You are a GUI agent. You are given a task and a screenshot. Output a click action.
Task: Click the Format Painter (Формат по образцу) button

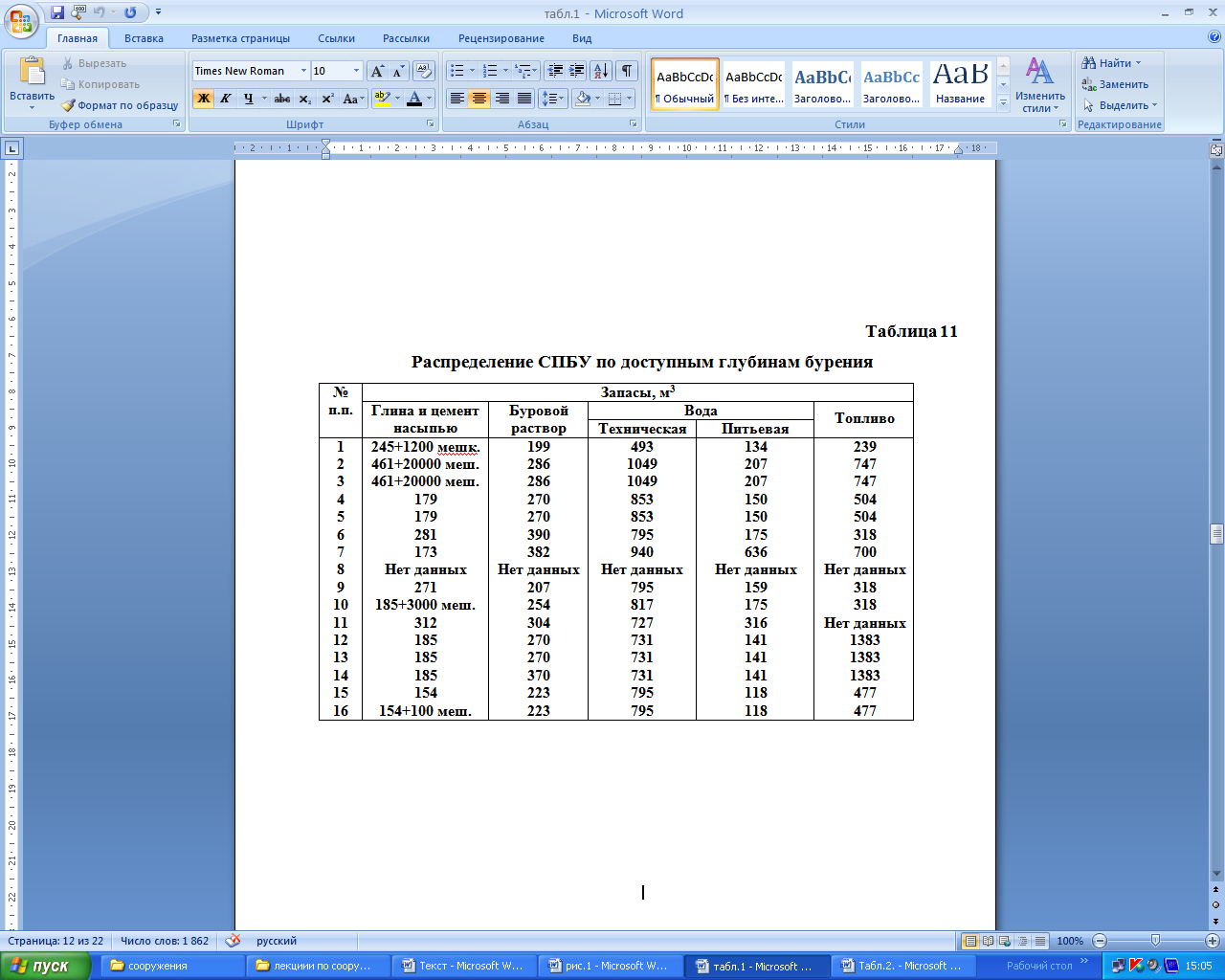121,105
